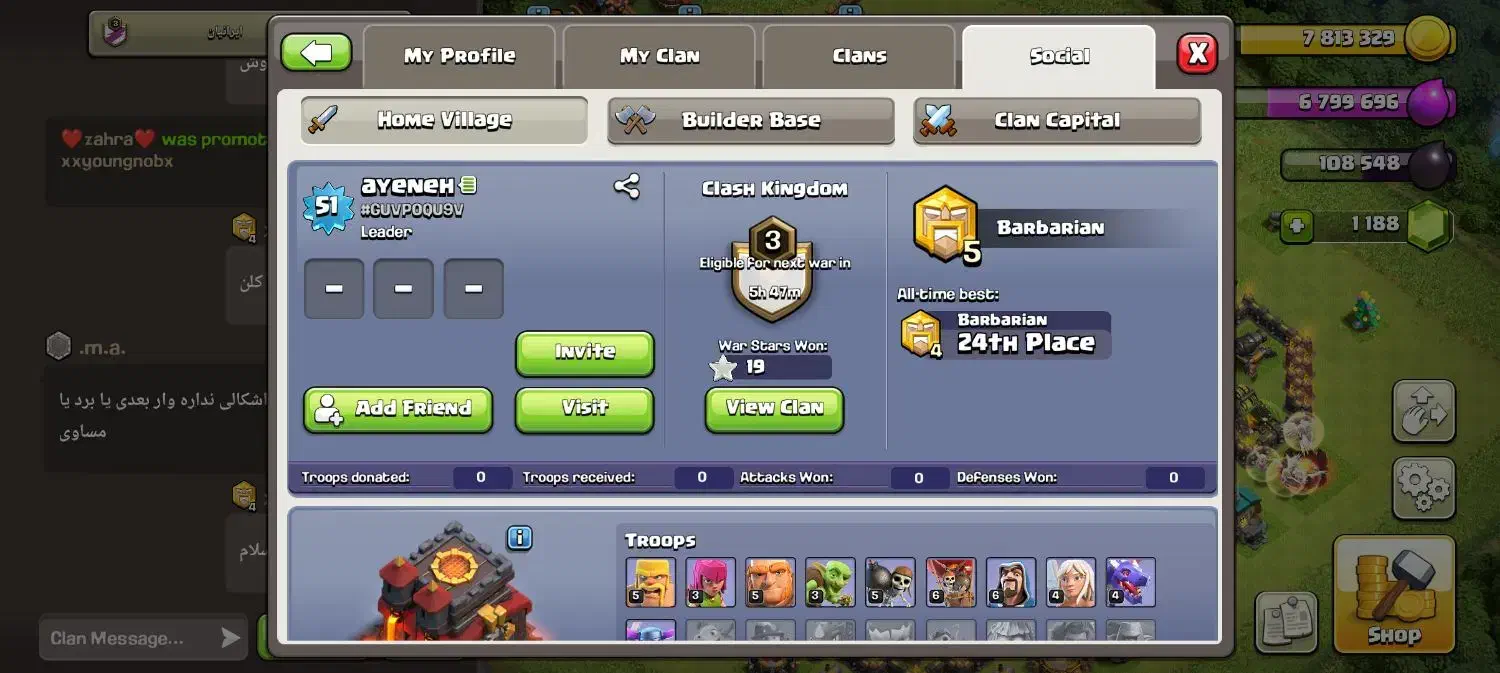1500x673 pixels.
Task: Open the settings gear button
Action: tap(1423, 488)
